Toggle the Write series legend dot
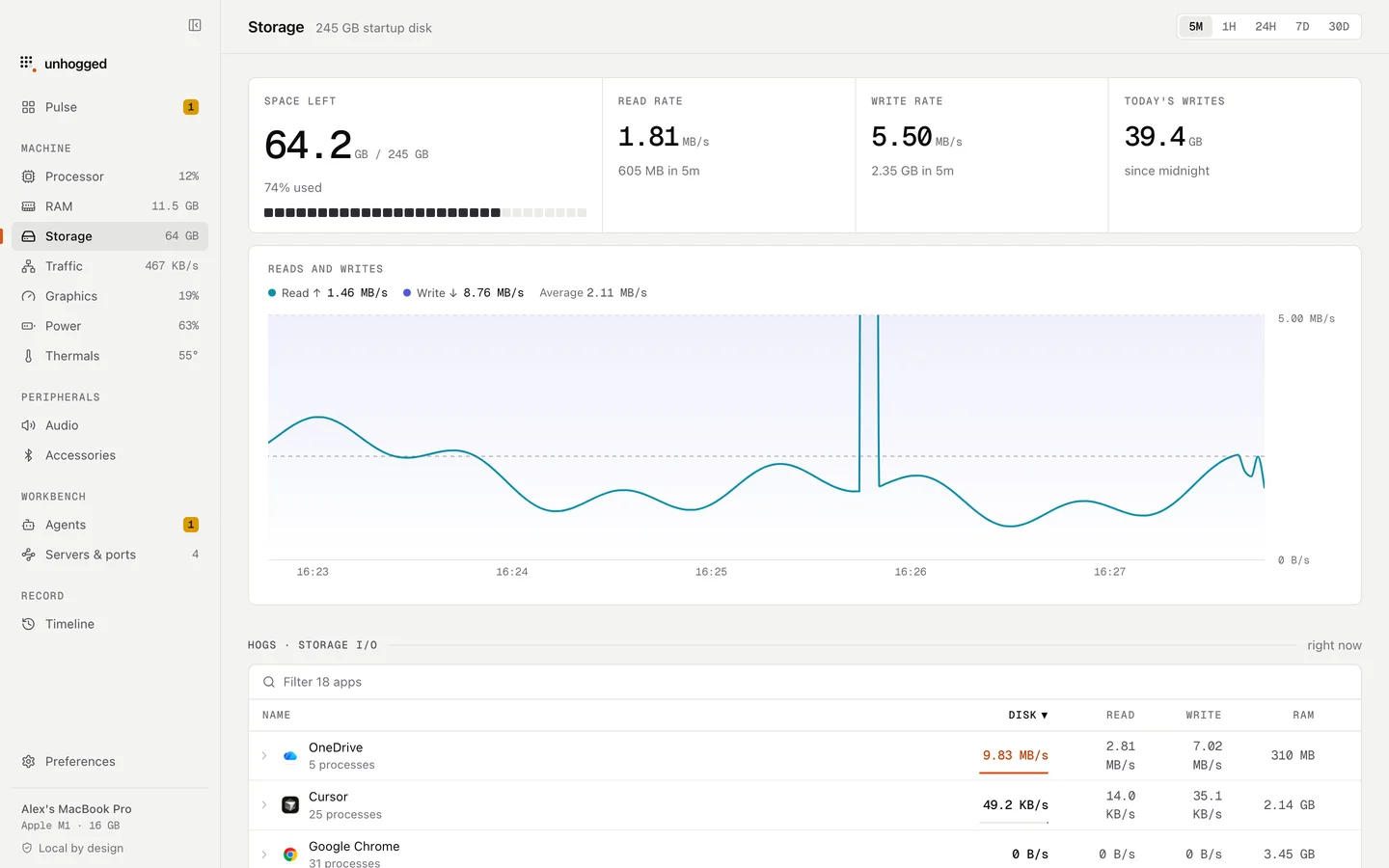 [407, 293]
